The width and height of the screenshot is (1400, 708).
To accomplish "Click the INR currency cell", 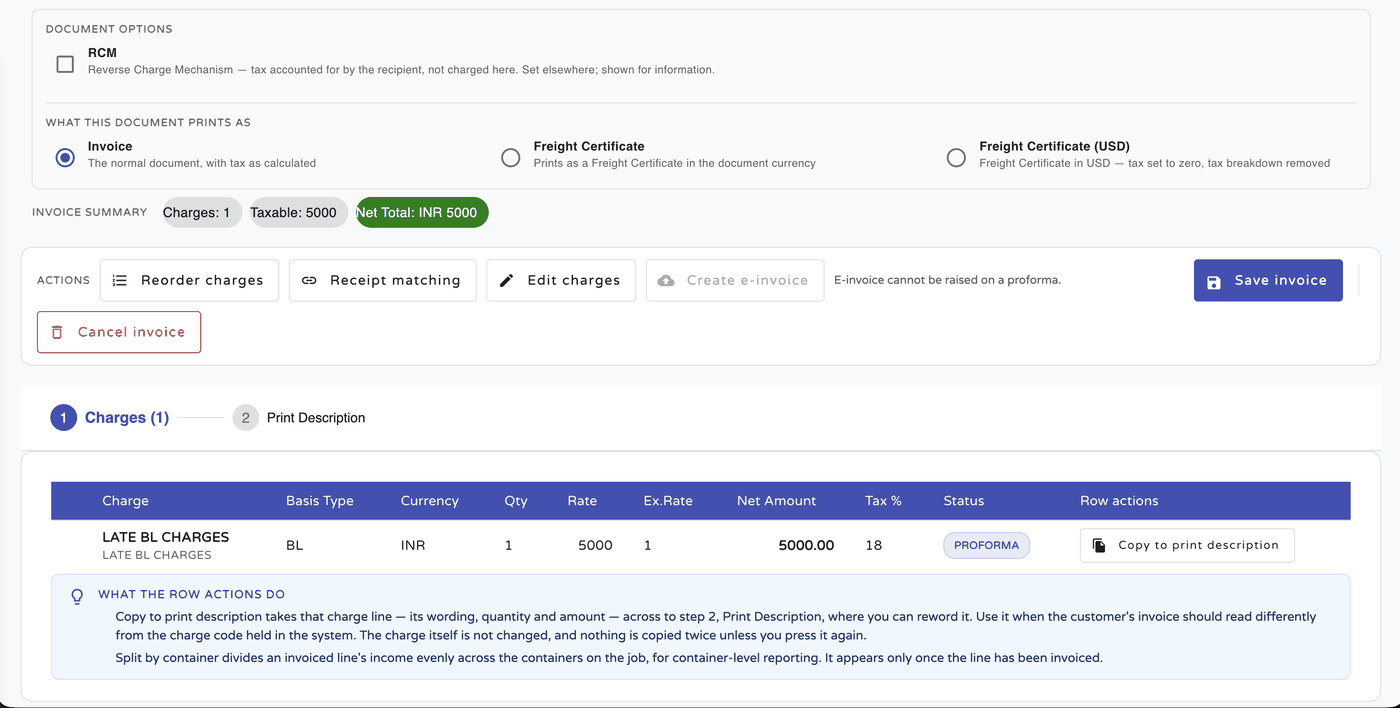I will coord(413,545).
